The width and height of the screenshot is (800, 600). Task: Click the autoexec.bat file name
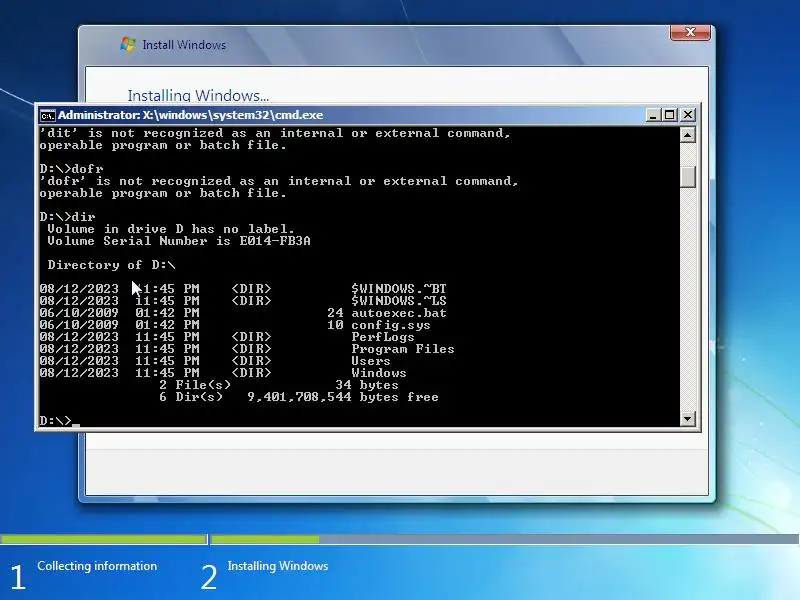(398, 313)
